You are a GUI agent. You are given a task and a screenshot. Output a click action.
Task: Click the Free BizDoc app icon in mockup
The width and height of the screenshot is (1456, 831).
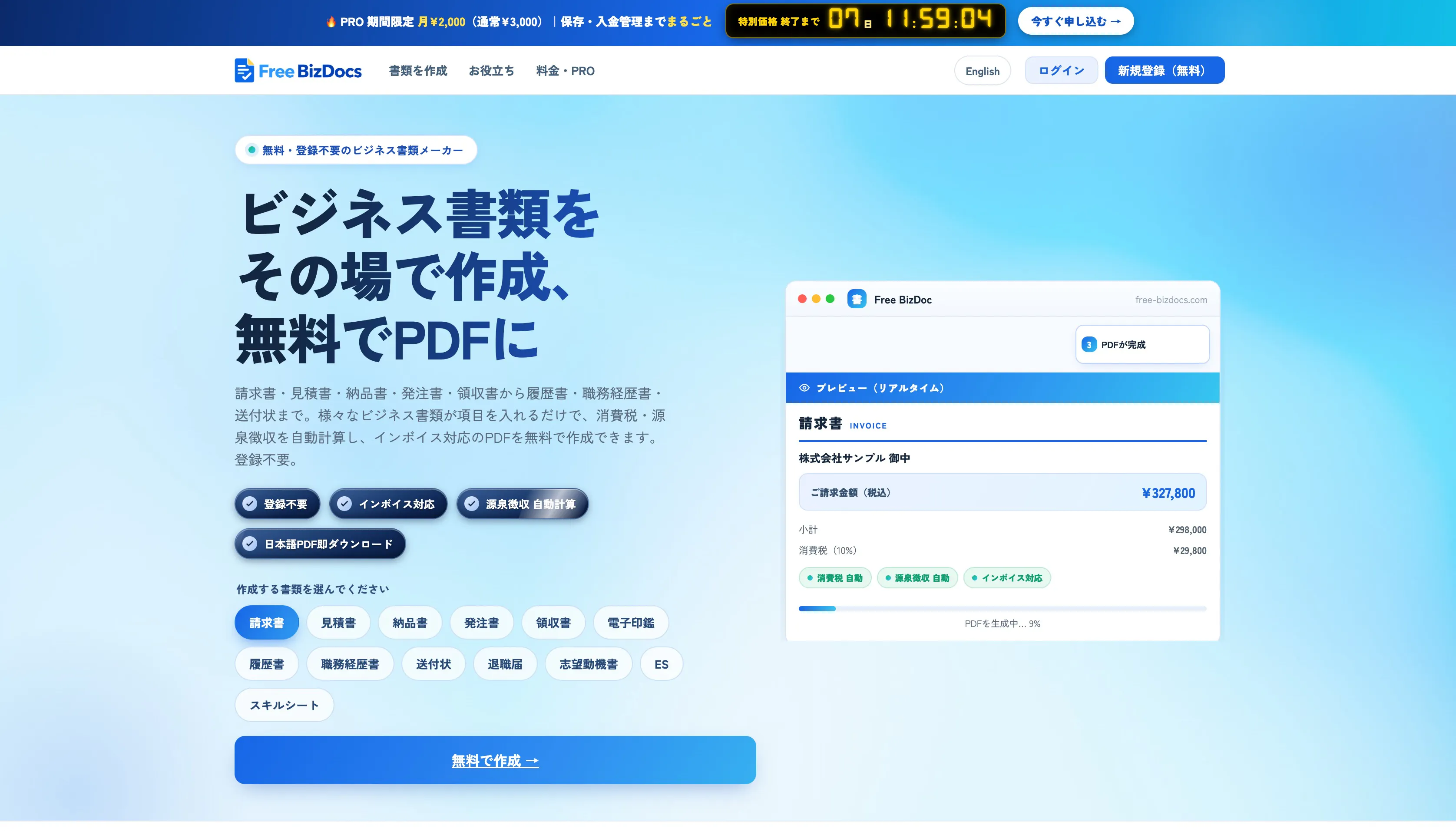[x=857, y=299]
